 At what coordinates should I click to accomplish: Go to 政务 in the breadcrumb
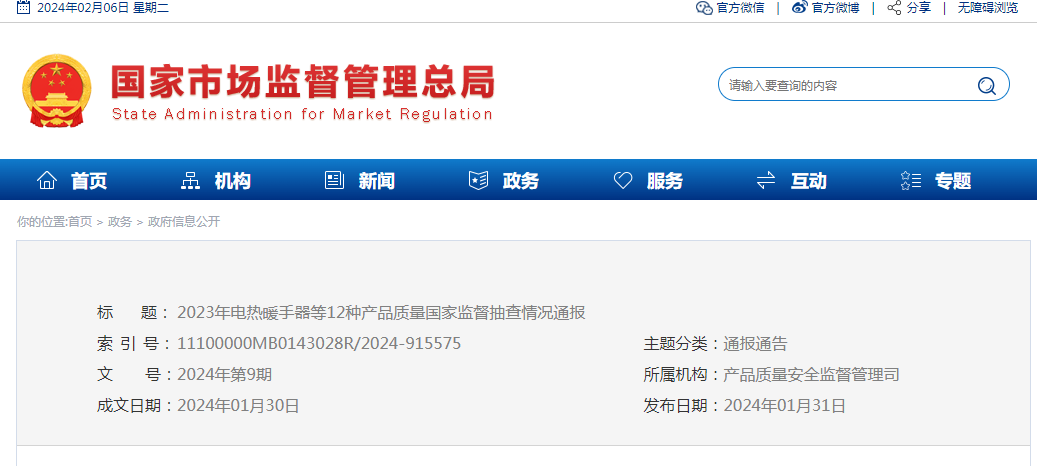tap(120, 222)
